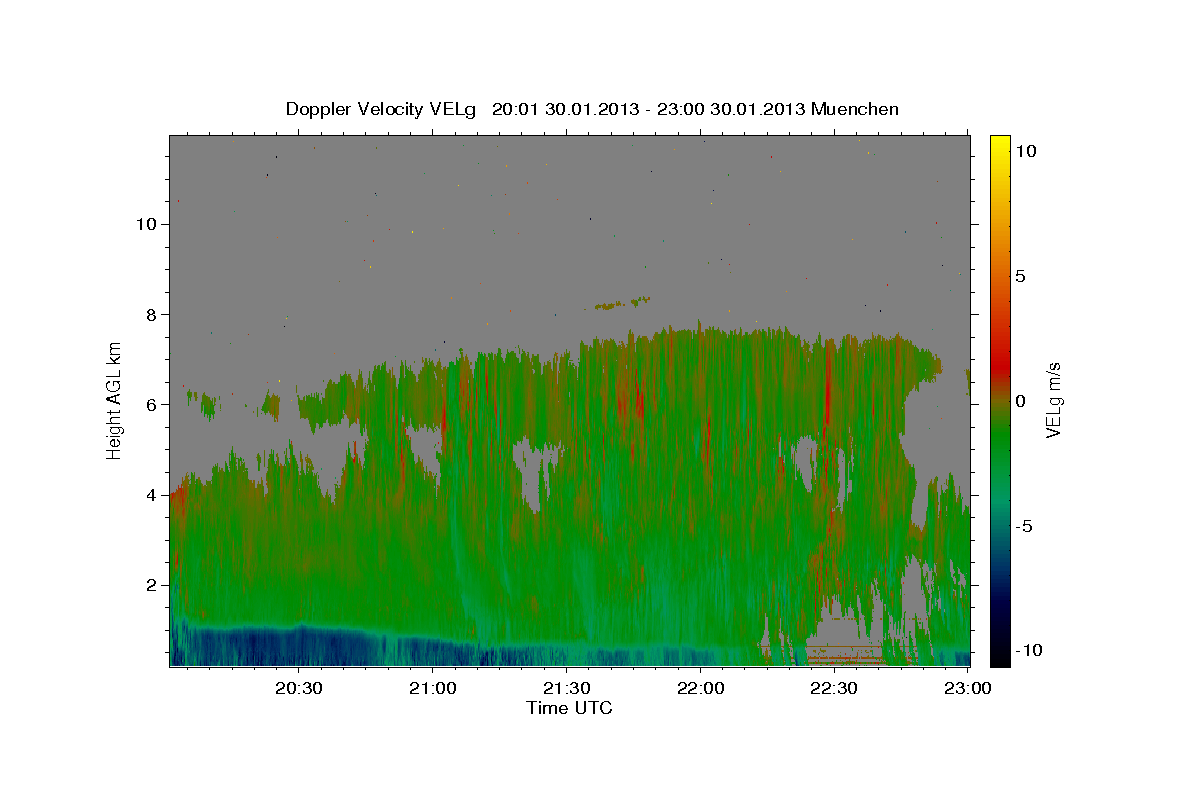The width and height of the screenshot is (1200, 800).
Task: Click the plot title 'Doppler Velocity VELg'
Action: coord(383,109)
